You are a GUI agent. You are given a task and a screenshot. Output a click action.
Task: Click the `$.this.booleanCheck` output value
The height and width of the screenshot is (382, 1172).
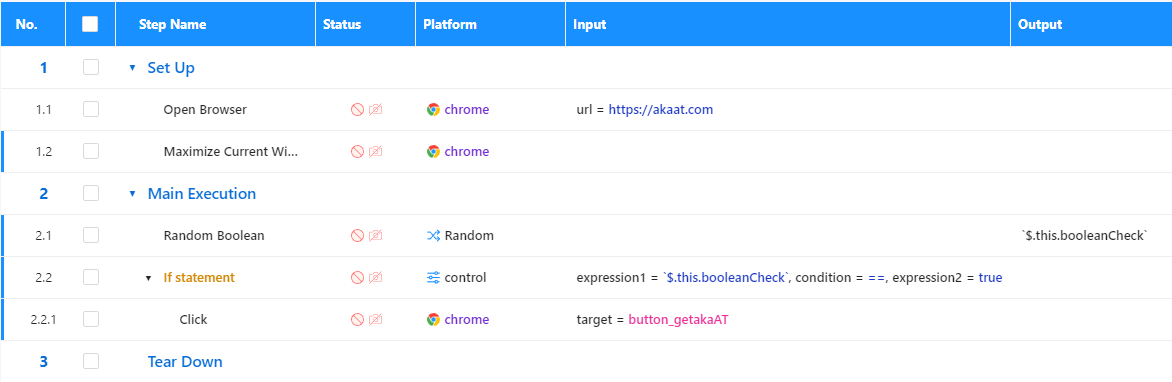tap(1084, 235)
